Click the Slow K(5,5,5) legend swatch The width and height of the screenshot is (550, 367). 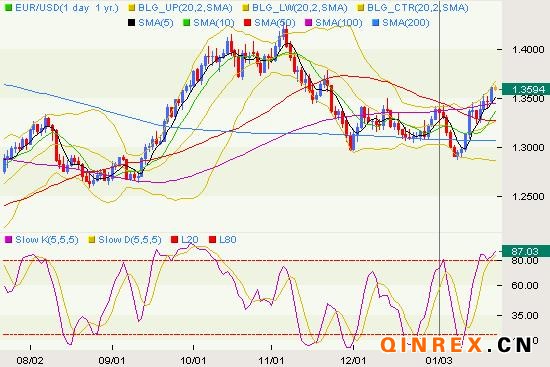[8, 240]
